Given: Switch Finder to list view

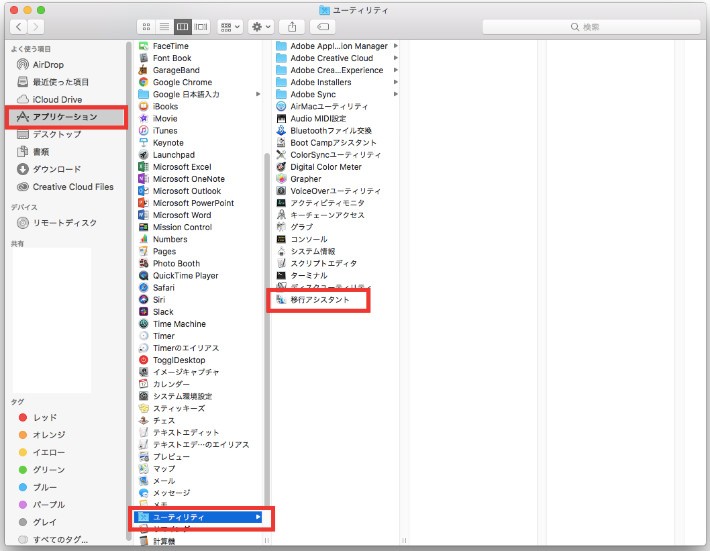Looking at the screenshot, I should coord(164,27).
